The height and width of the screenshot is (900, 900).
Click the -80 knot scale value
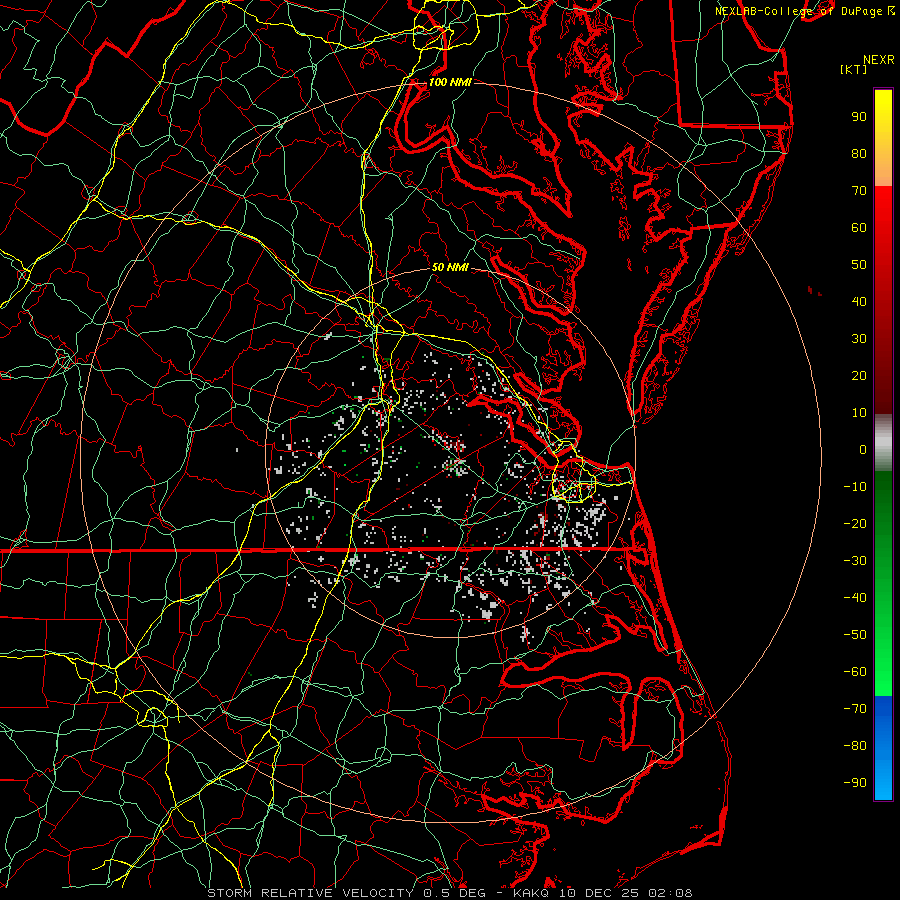[x=855, y=746]
